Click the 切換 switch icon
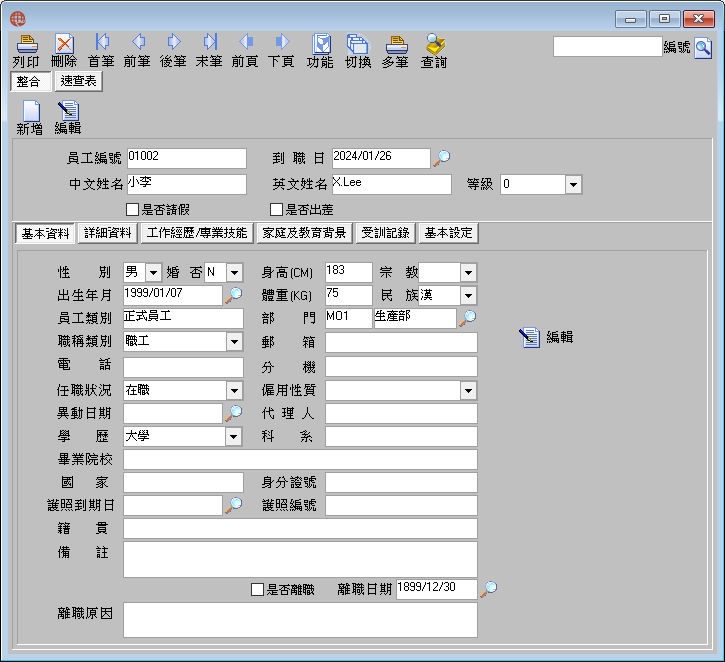The height and width of the screenshot is (662, 725). point(357,44)
